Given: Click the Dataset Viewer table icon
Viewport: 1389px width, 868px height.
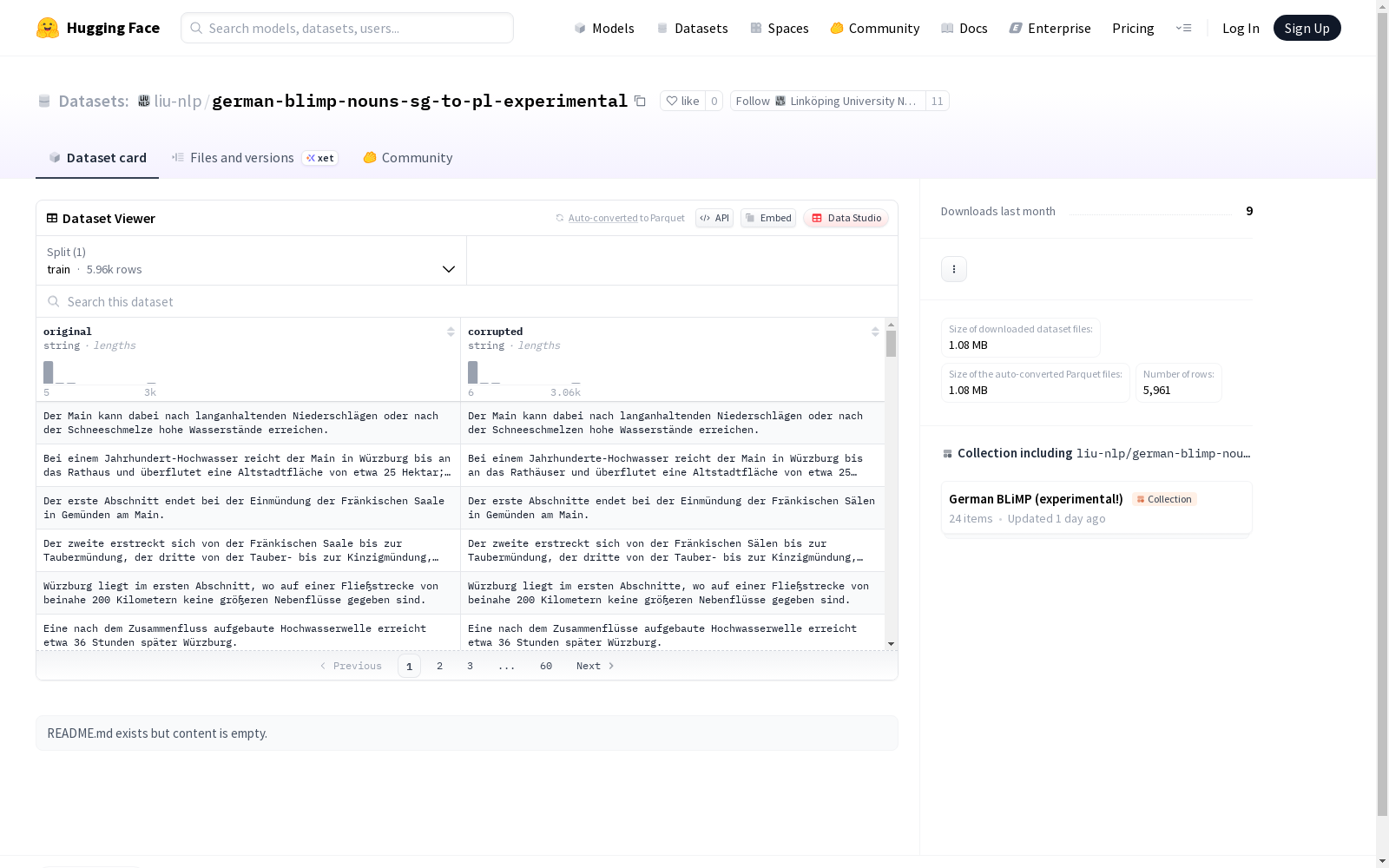Looking at the screenshot, I should [52, 218].
